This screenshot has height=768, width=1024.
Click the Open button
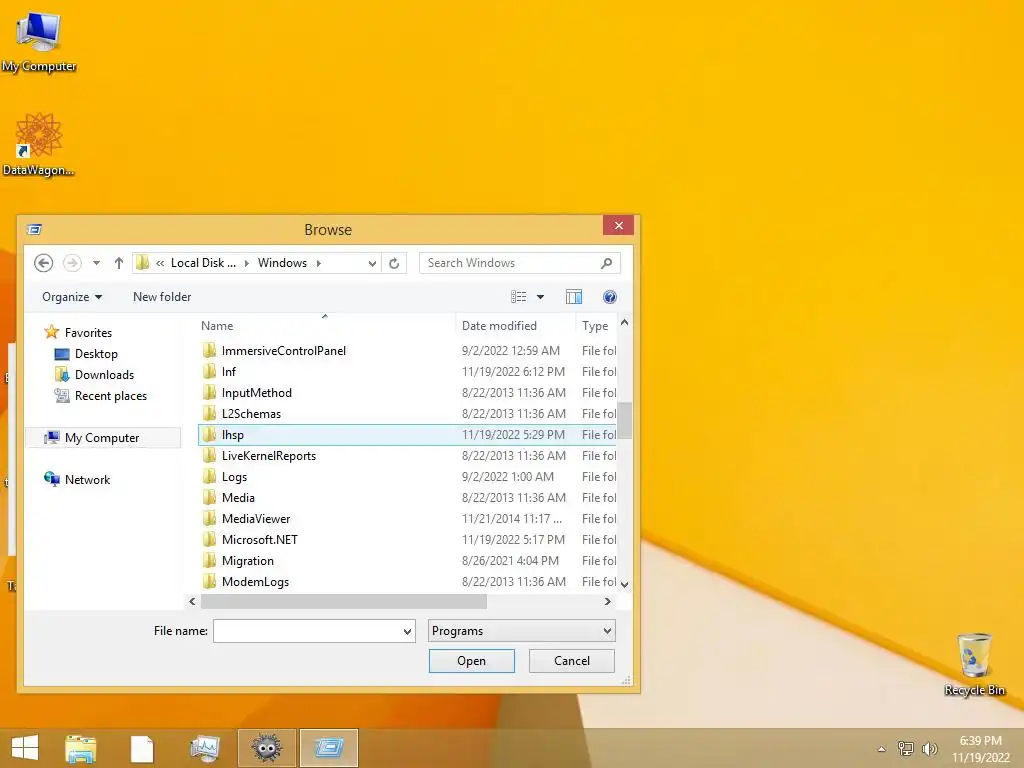coord(472,661)
